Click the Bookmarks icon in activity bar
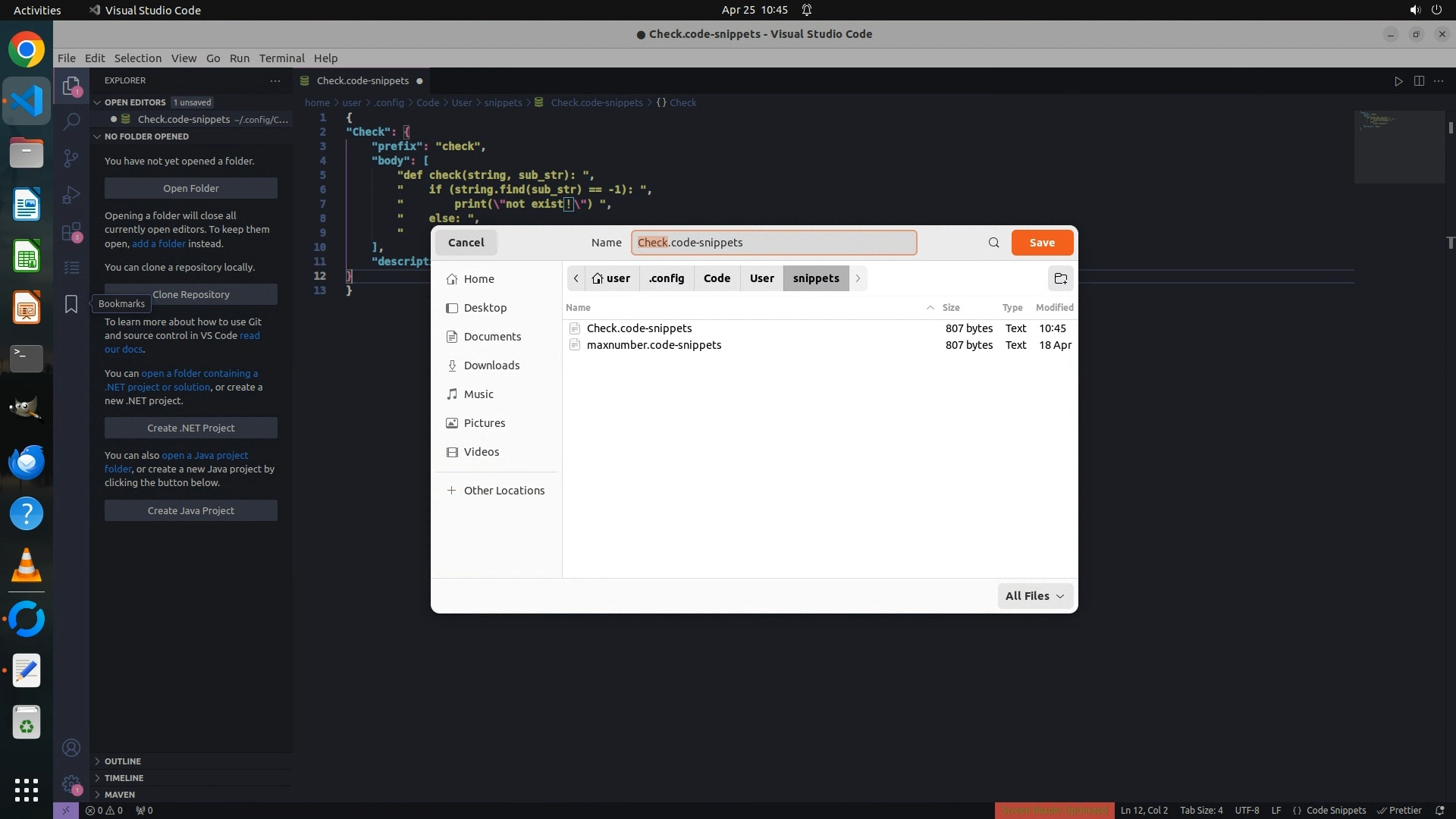1456x819 pixels. pos(71,304)
